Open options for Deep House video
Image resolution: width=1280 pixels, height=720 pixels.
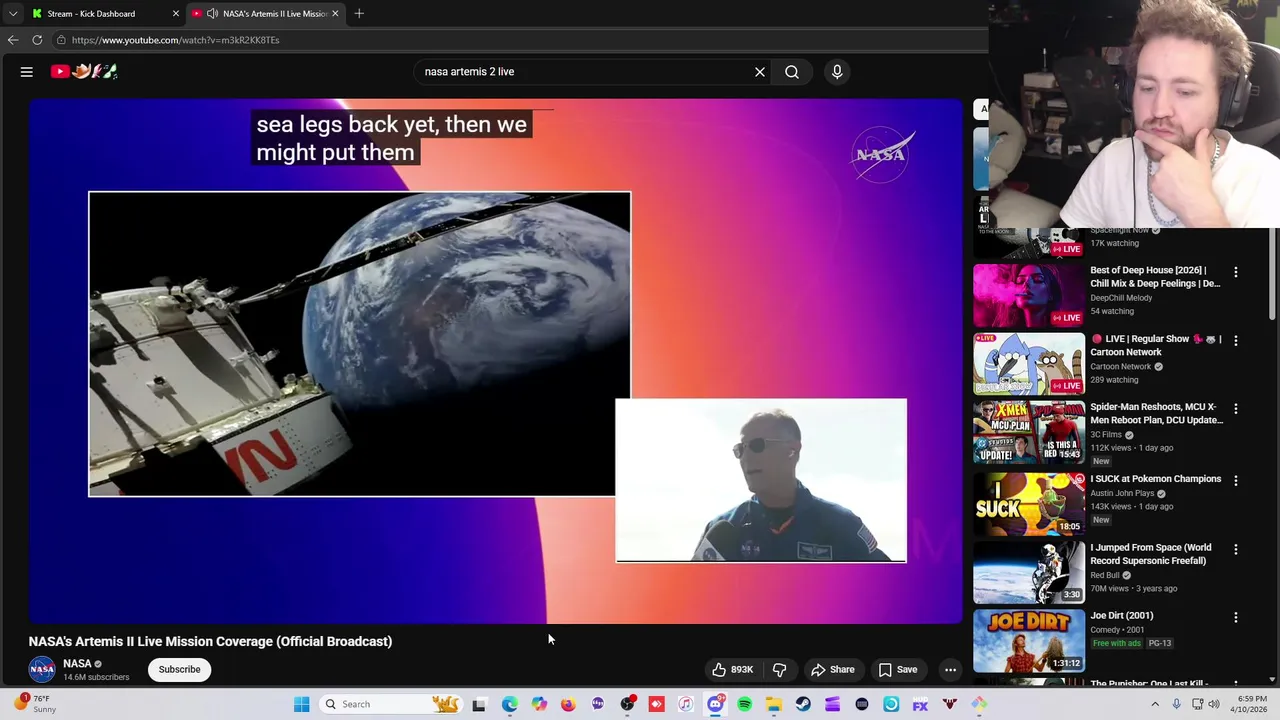(x=1236, y=272)
